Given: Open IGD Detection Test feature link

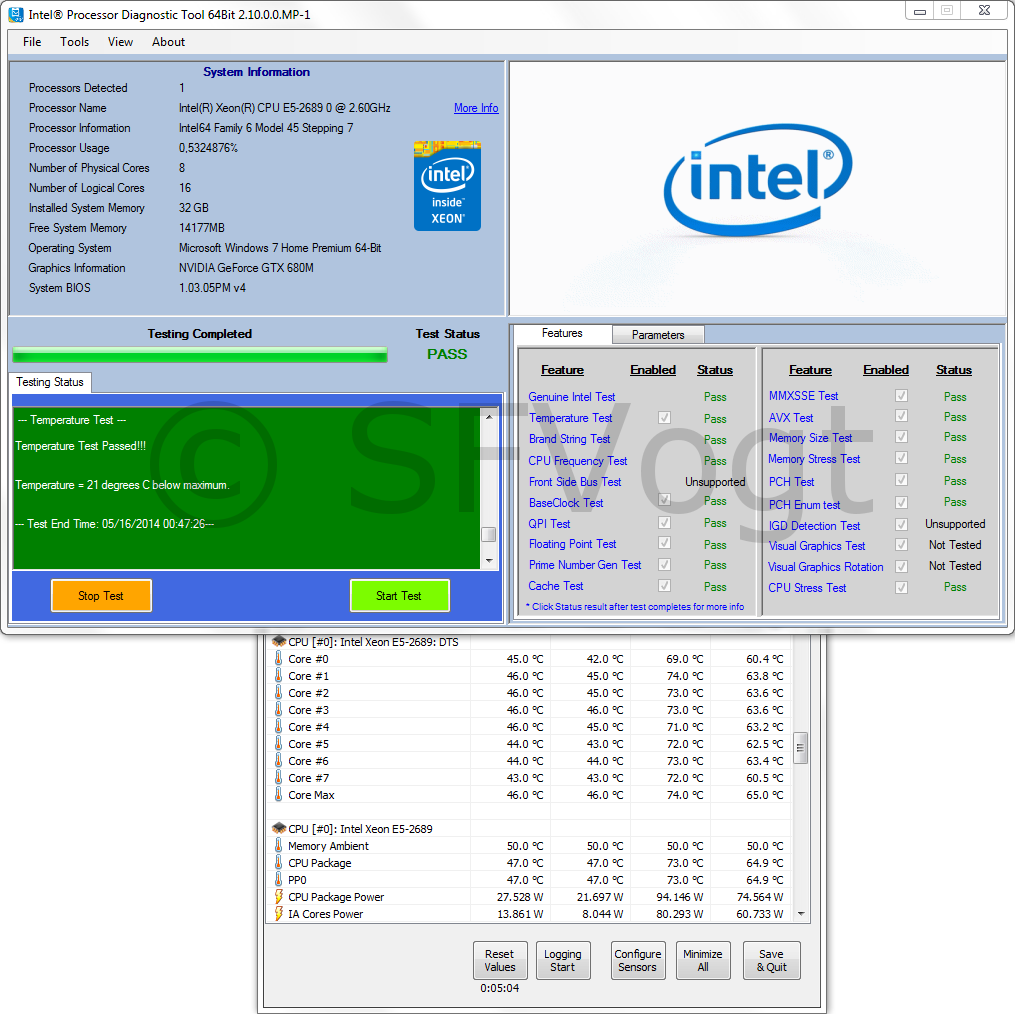Looking at the screenshot, I should click(814, 526).
